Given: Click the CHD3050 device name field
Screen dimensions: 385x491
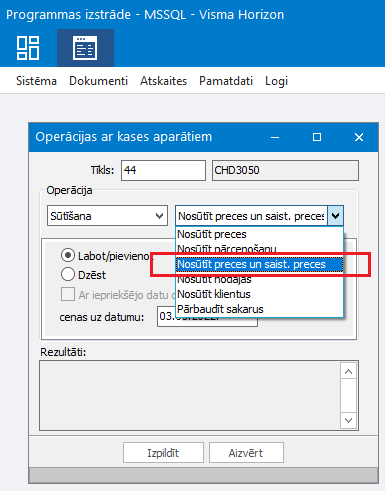Looking at the screenshot, I should [285, 170].
